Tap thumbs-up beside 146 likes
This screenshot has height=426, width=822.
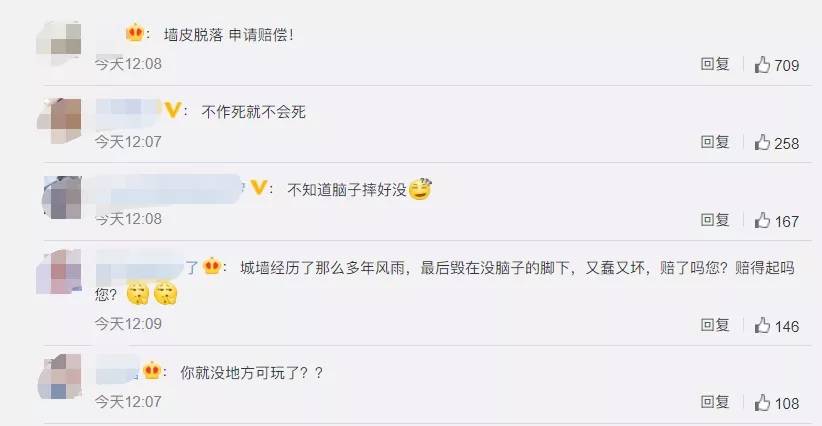click(x=762, y=325)
